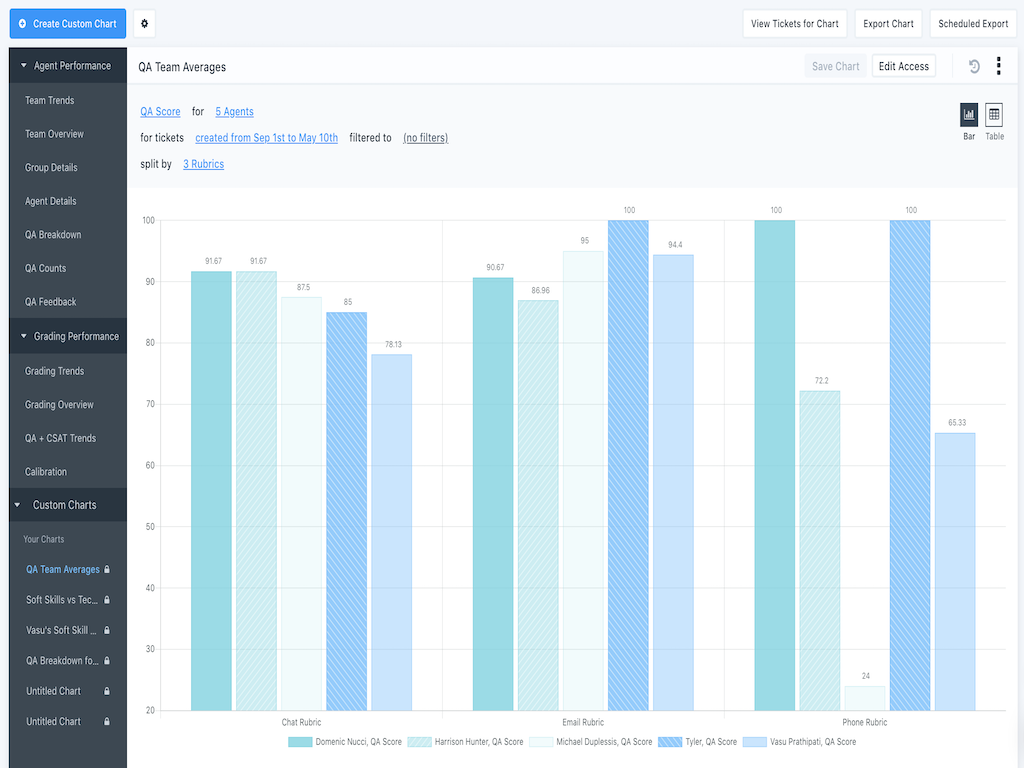Click the Export Chart button
The height and width of the screenshot is (768, 1024).
click(x=888, y=23)
